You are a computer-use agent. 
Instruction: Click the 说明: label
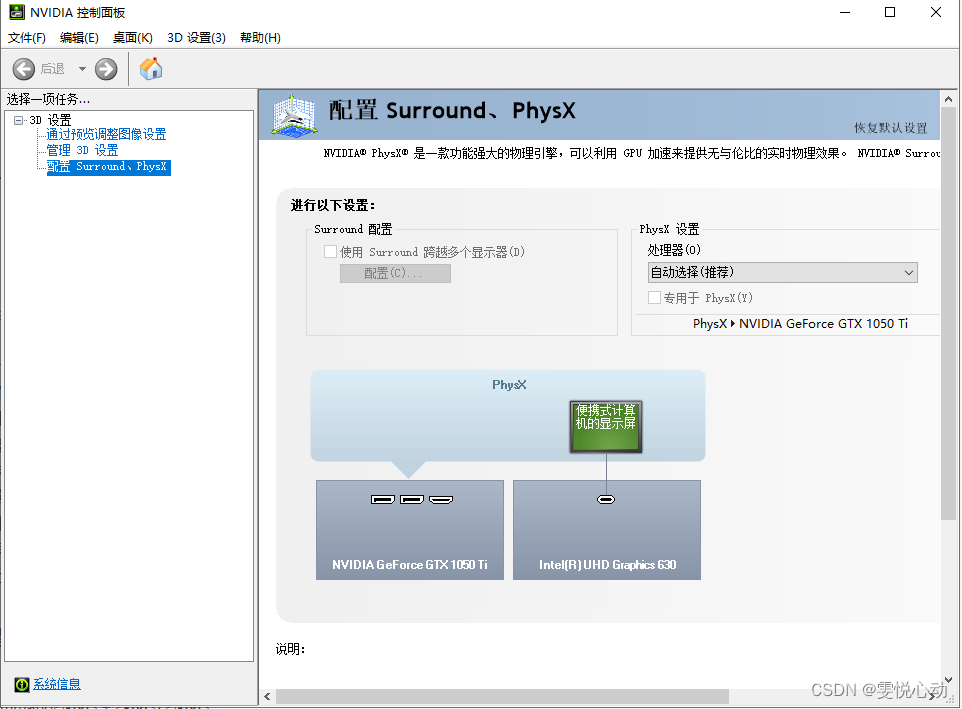290,649
